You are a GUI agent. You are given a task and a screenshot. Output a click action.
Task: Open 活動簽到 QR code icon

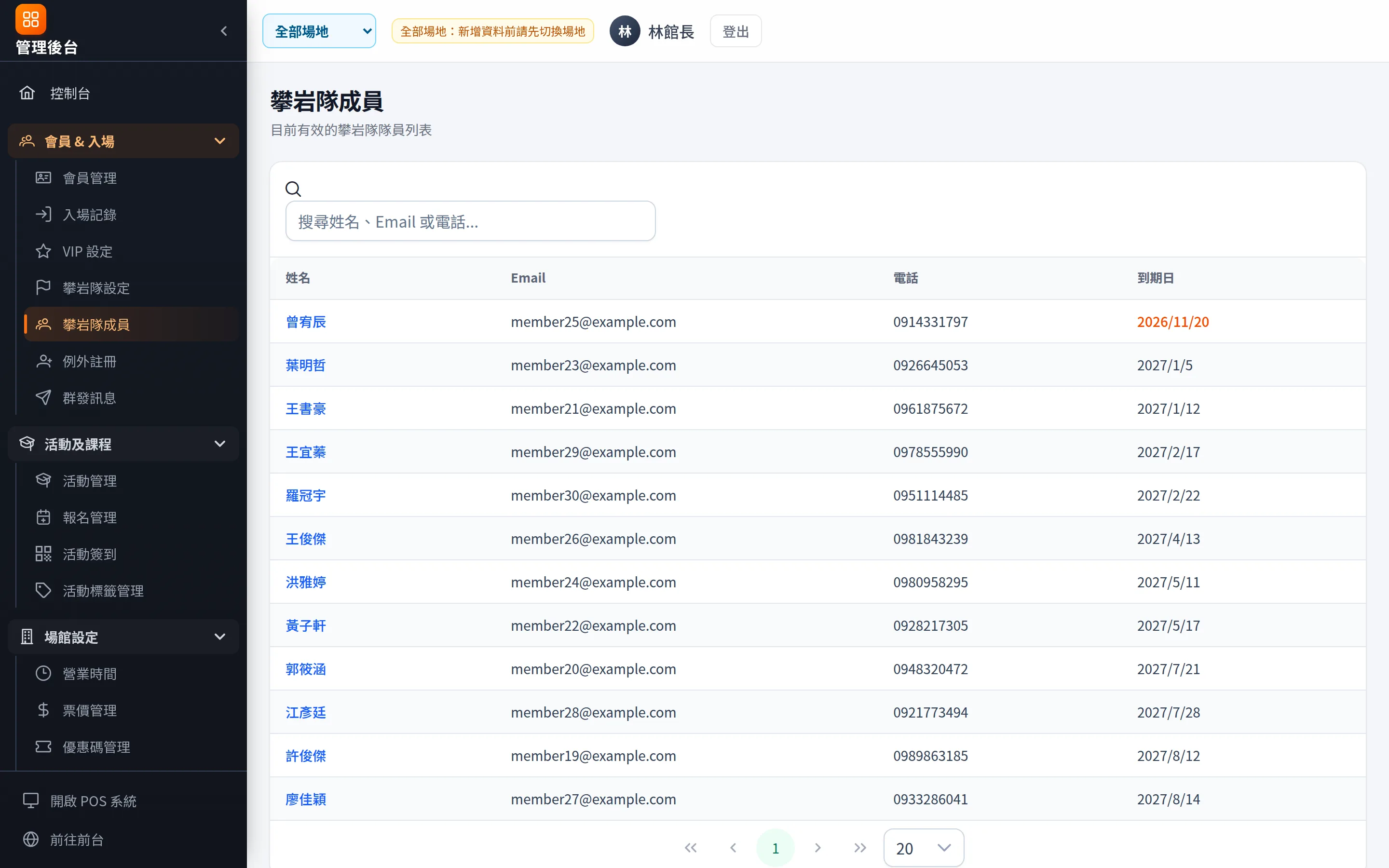click(43, 554)
